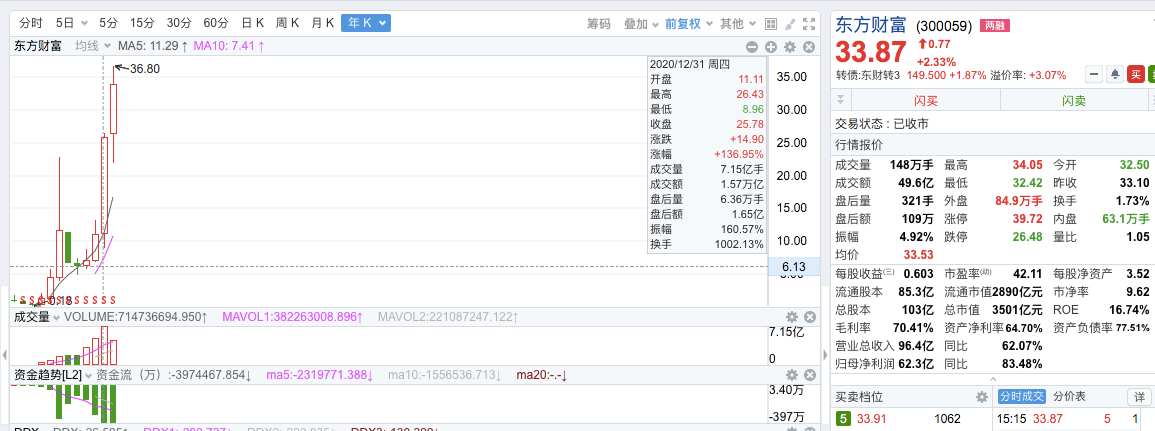Open 资金趋势 panel settings gear

pos(792,375)
